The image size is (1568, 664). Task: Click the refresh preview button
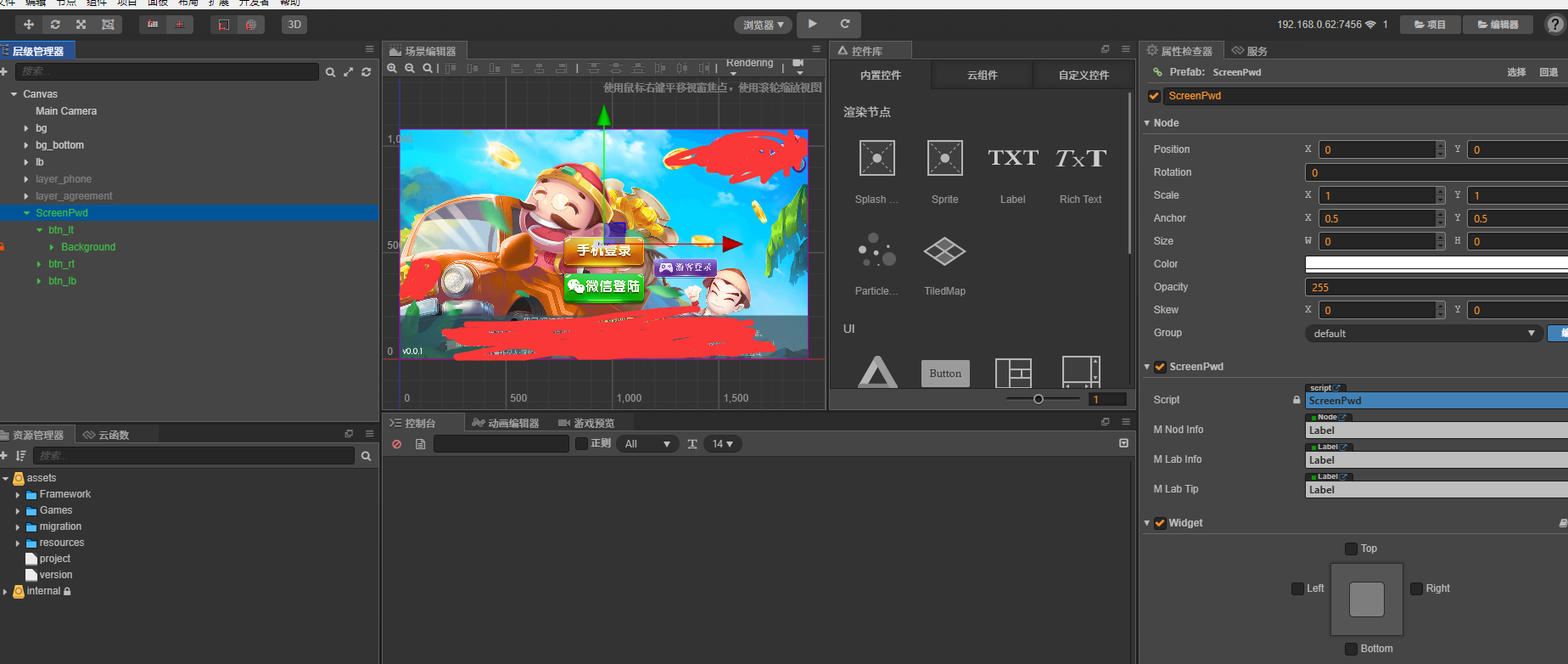(x=845, y=24)
